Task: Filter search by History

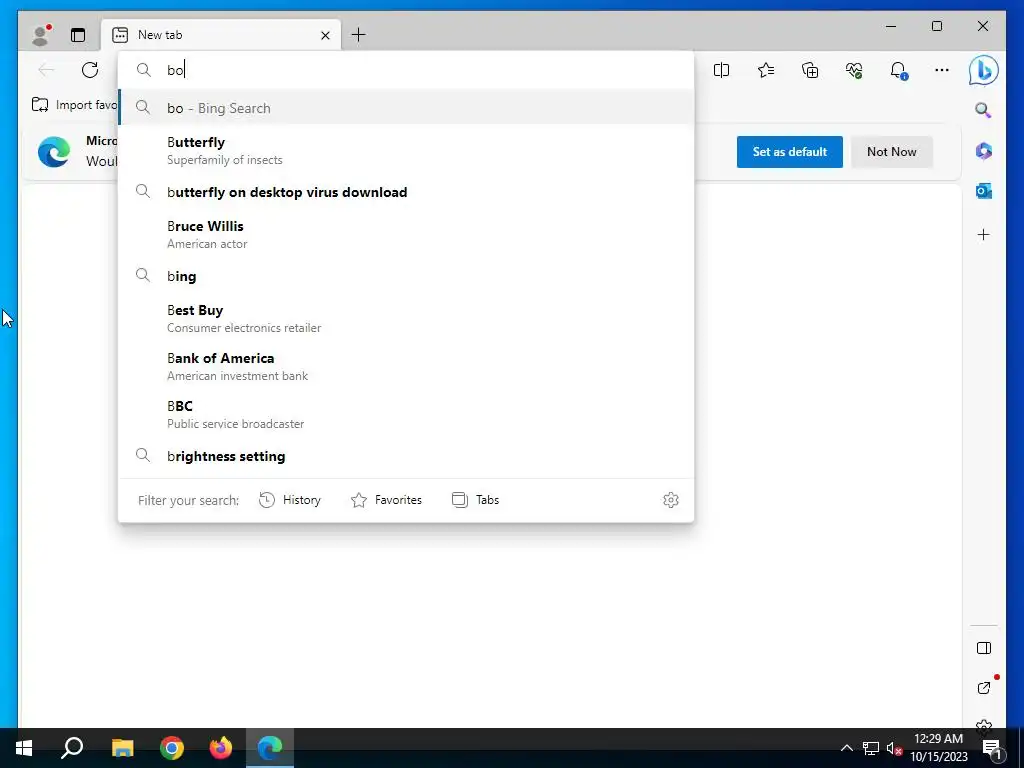Action: [x=290, y=500]
